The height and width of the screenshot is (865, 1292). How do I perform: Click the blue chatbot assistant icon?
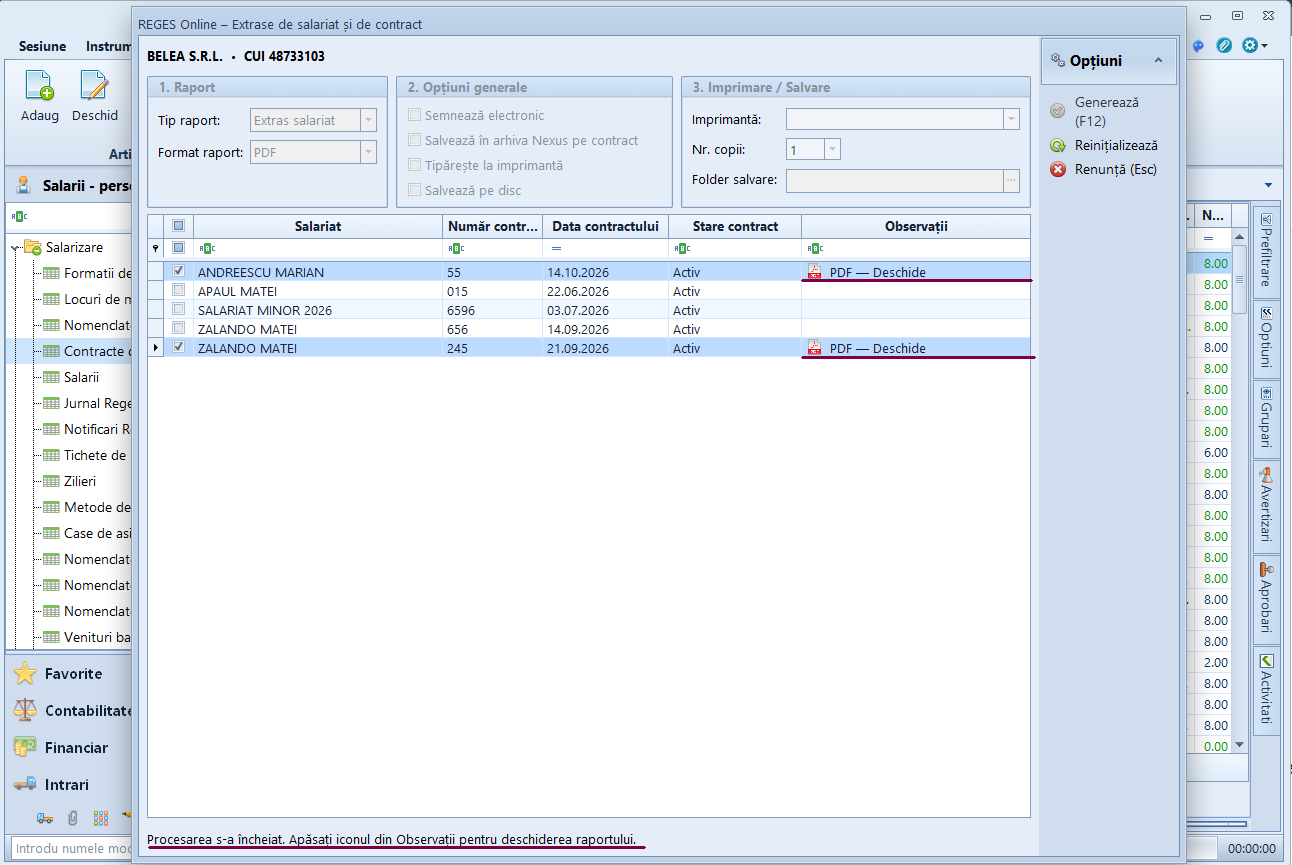coord(1199,45)
